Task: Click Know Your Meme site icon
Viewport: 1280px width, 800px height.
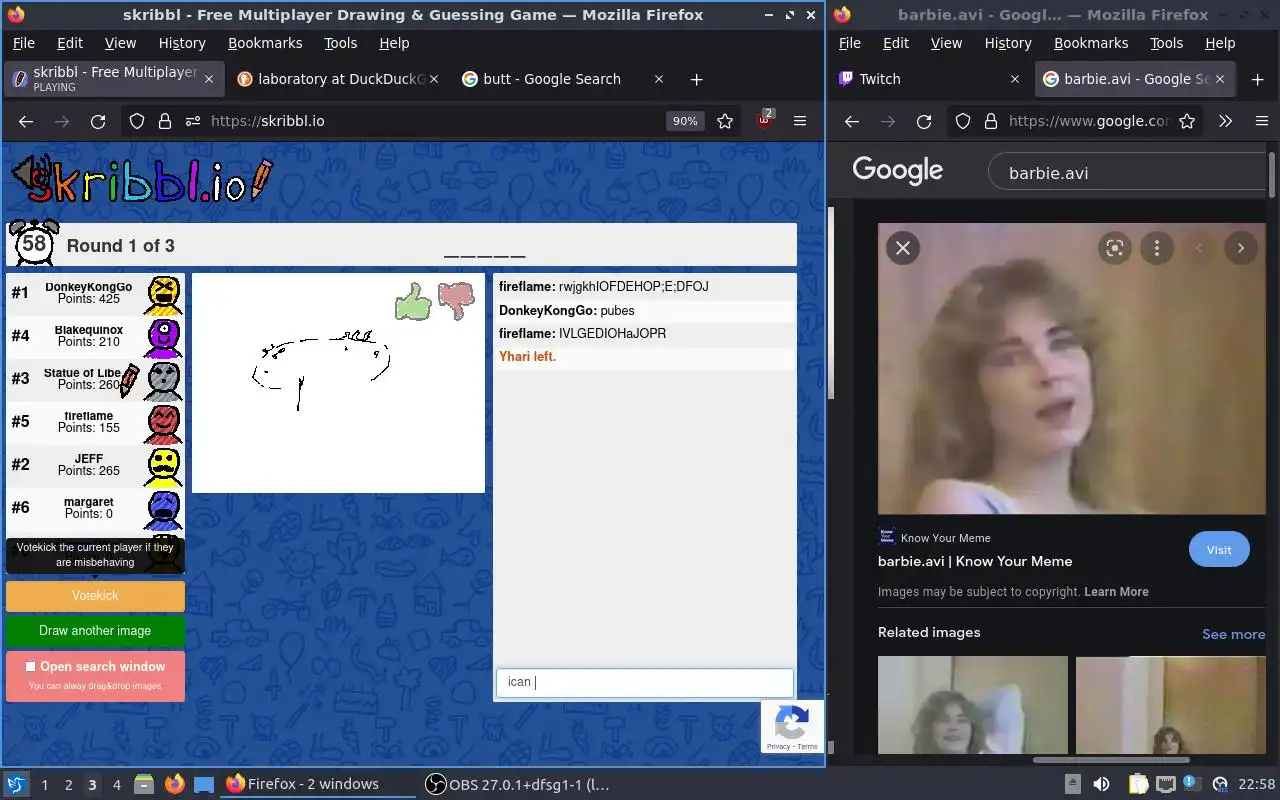Action: pyautogui.click(x=886, y=537)
